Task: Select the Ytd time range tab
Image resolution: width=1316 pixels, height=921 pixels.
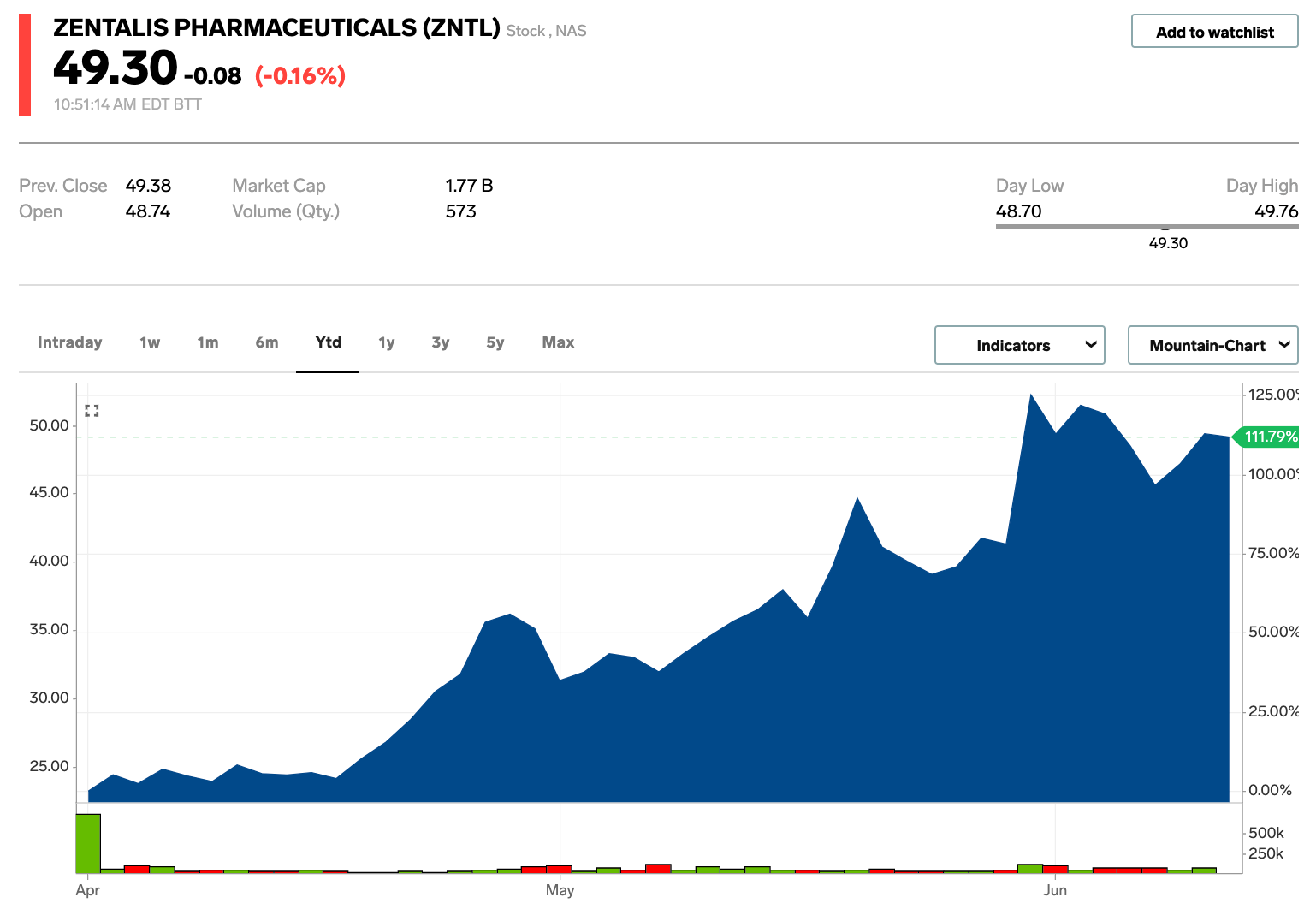Action: click(x=329, y=342)
